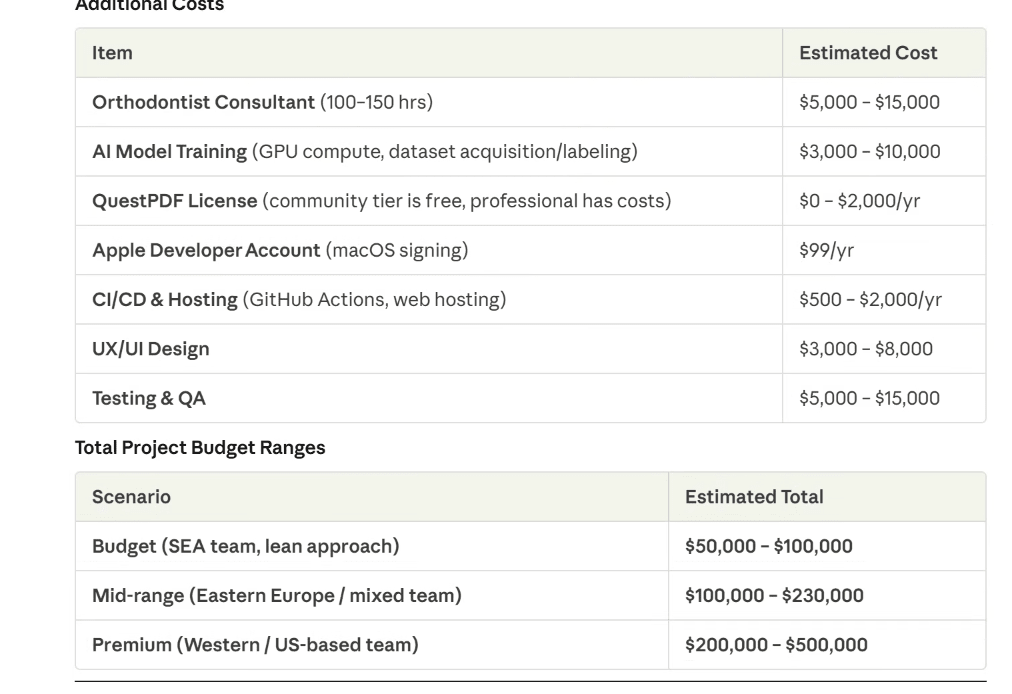1012x694 pixels.
Task: Select the Testing & QA item cell
Action: point(149,398)
